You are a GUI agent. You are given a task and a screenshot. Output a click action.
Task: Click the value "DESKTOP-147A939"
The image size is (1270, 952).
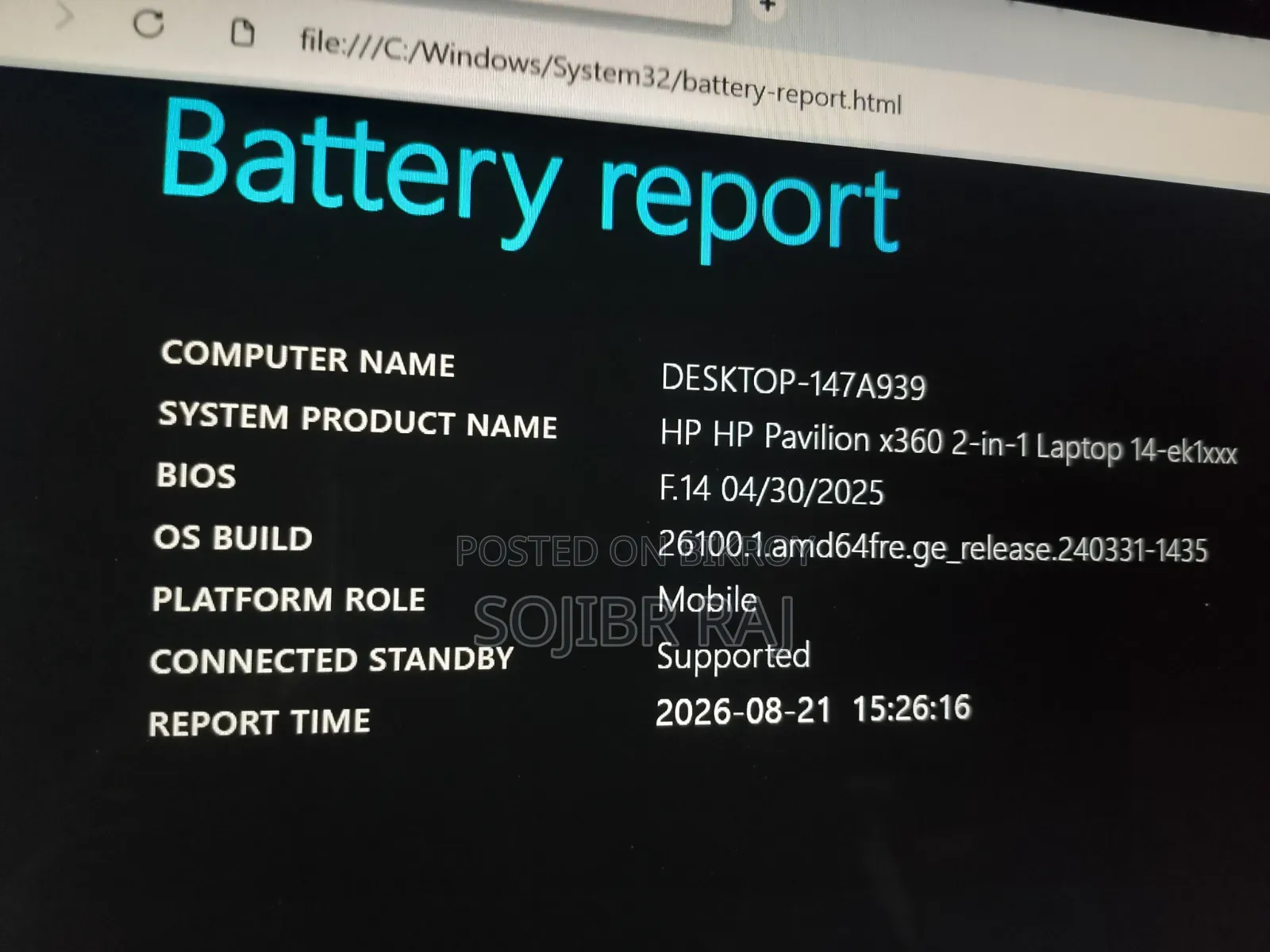(793, 382)
